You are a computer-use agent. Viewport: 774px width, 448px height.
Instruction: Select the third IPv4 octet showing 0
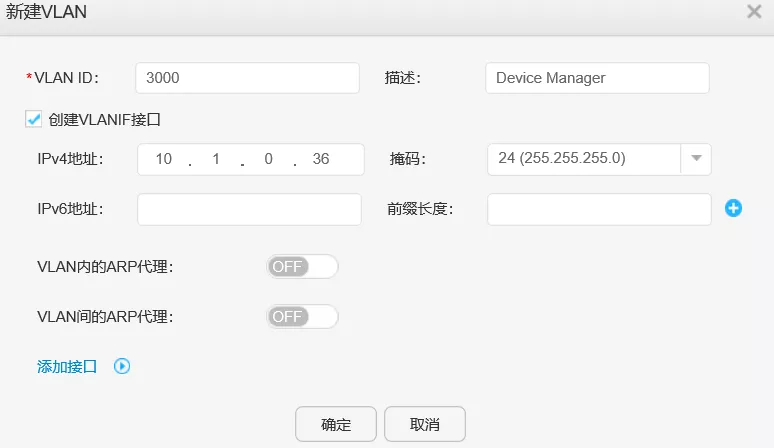point(268,160)
